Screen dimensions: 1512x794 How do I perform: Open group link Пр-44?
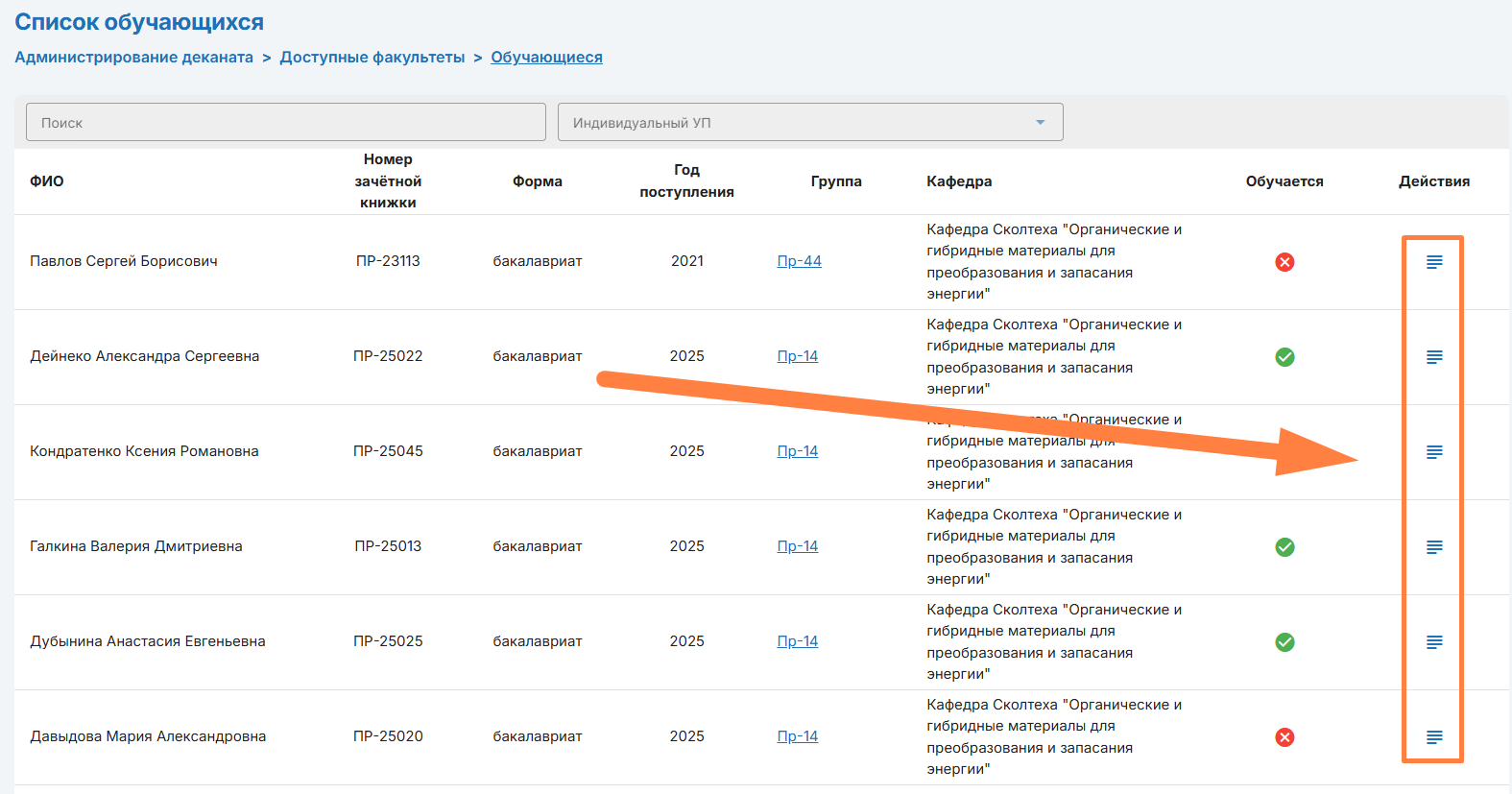(799, 261)
